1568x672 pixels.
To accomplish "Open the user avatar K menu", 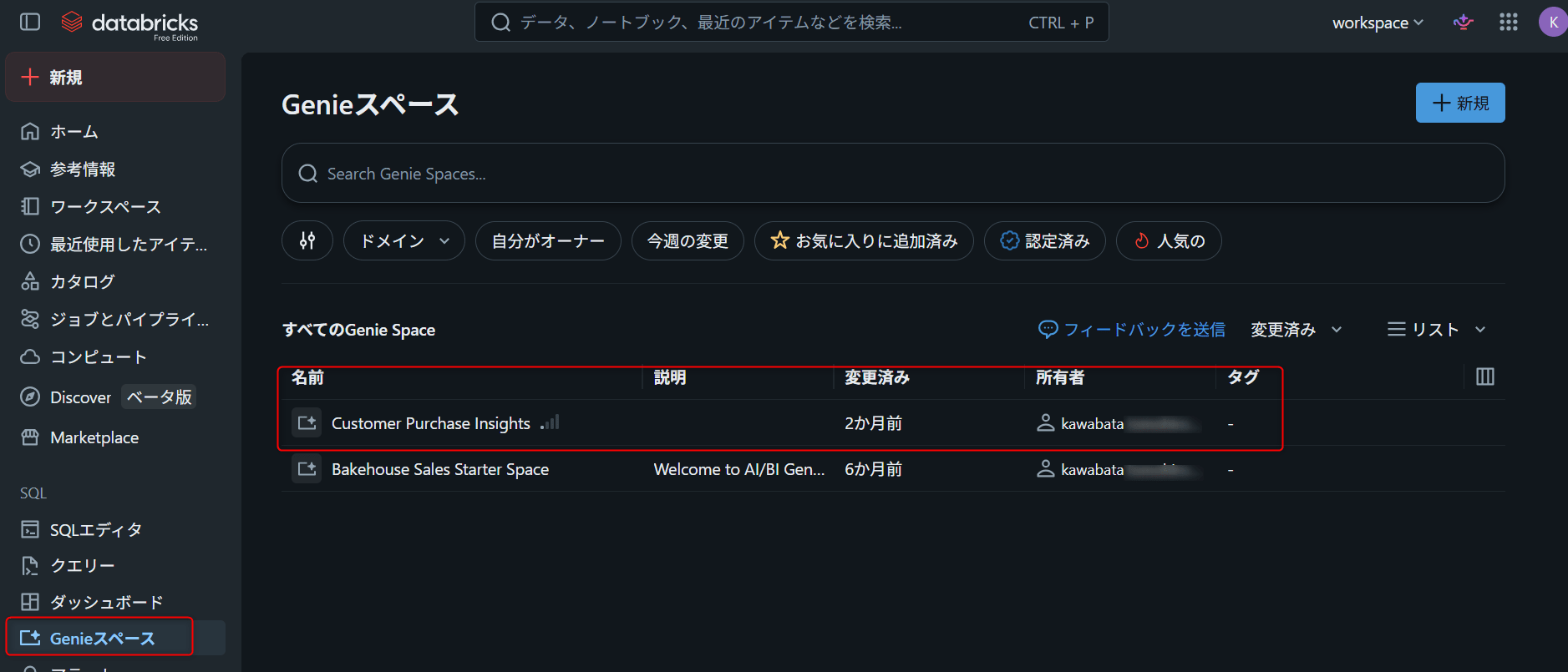I will tap(1552, 23).
